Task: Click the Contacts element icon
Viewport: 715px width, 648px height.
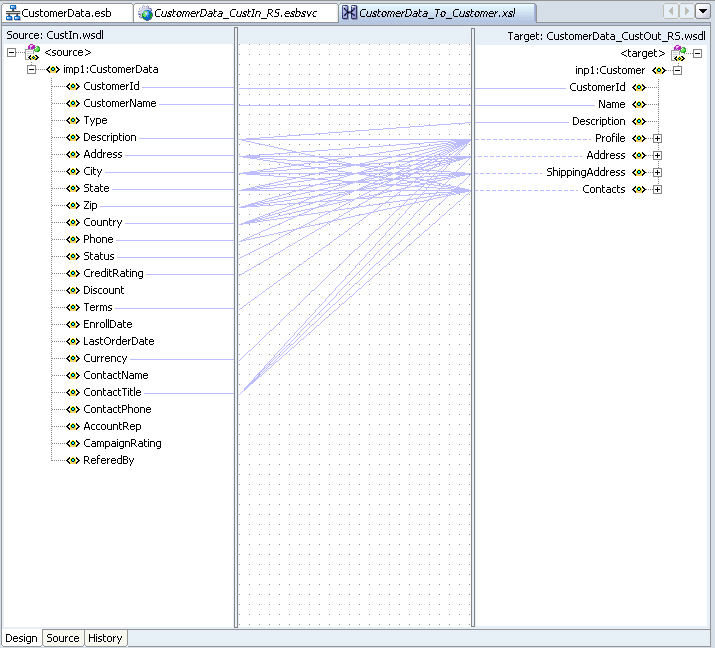Action: tap(639, 190)
